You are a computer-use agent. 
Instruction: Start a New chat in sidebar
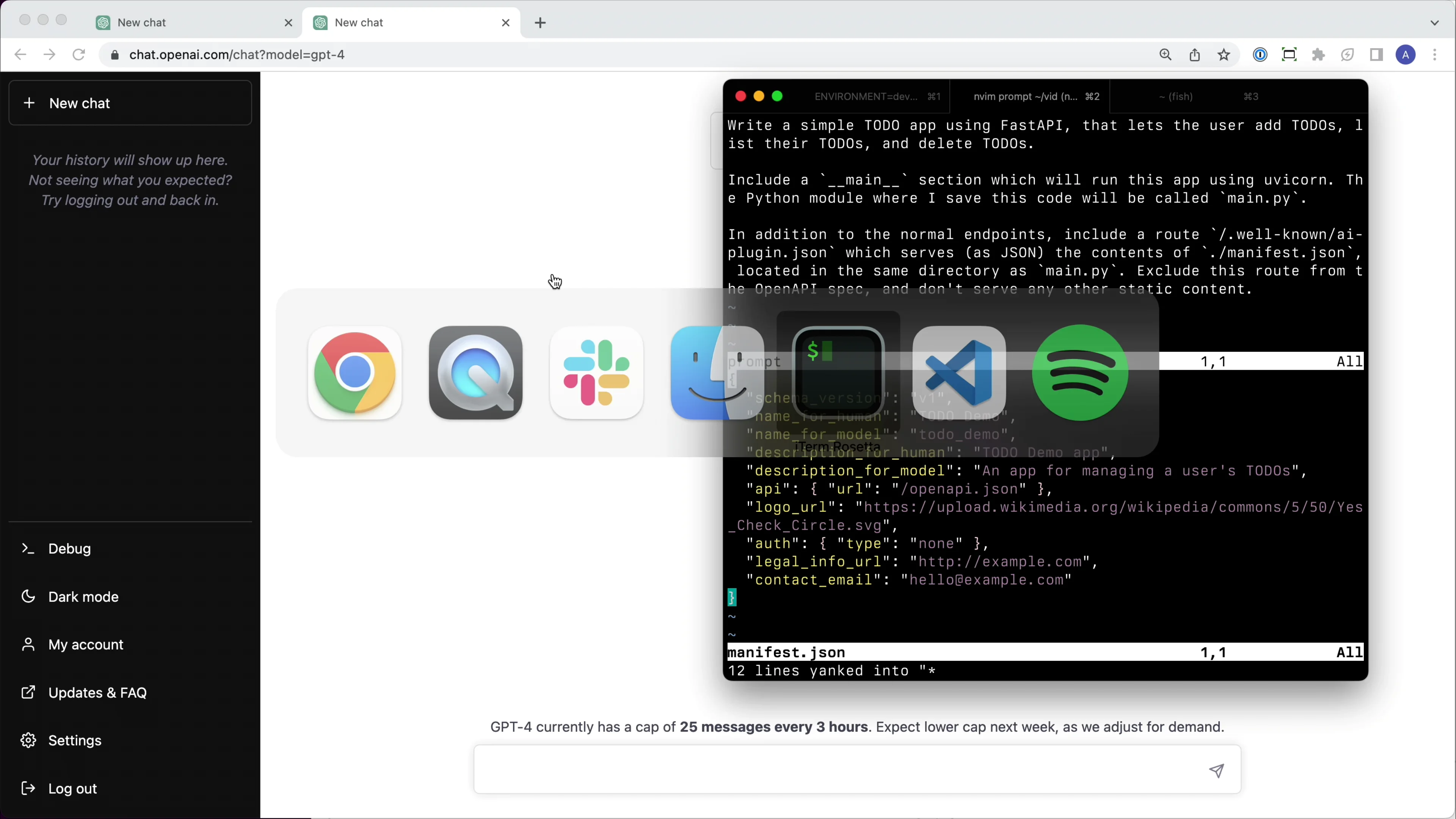[130, 103]
